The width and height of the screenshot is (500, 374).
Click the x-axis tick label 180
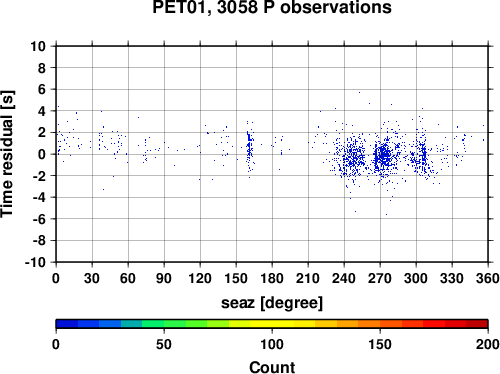coord(272,278)
